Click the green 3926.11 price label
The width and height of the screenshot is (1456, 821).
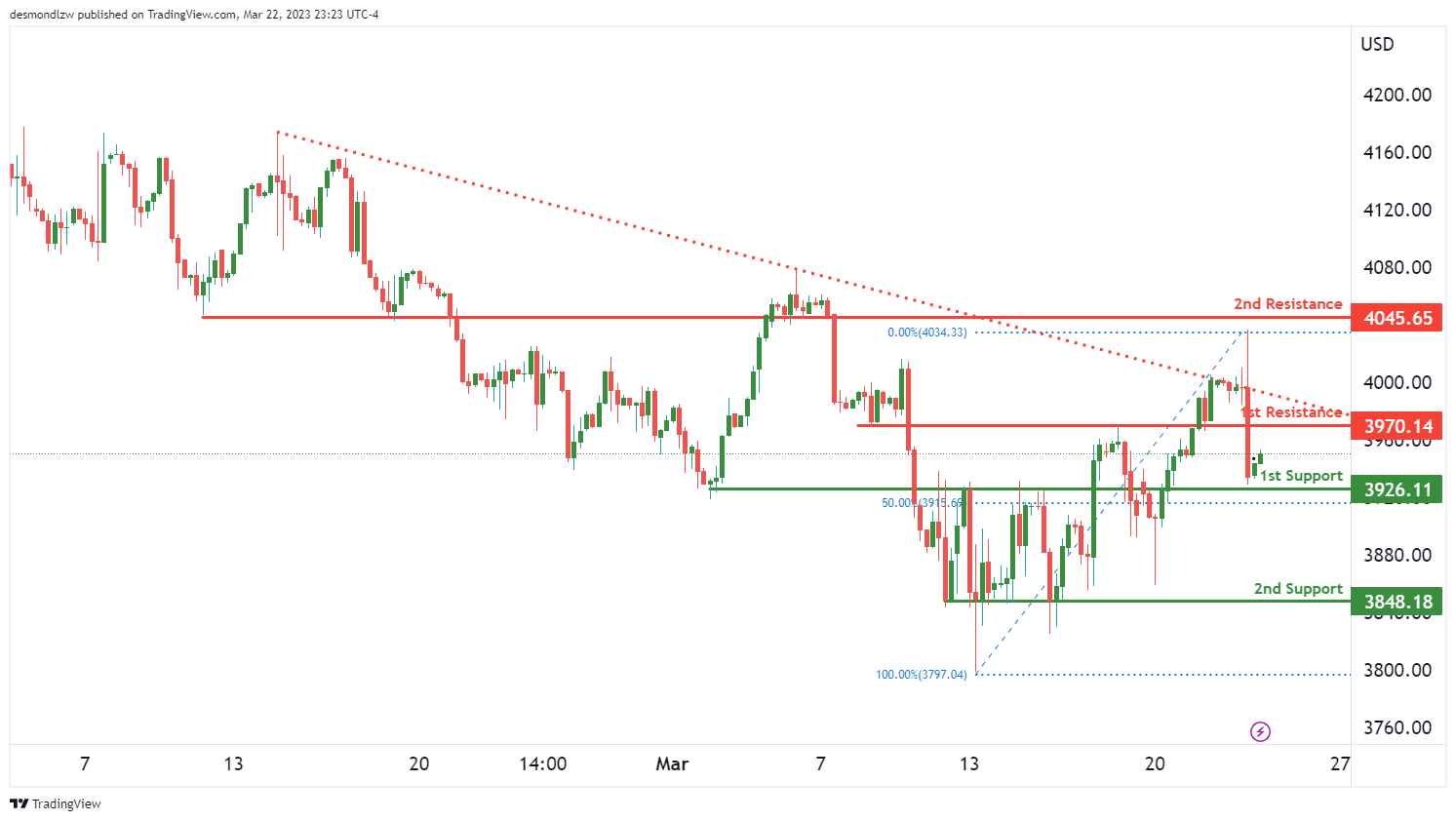pos(1397,489)
